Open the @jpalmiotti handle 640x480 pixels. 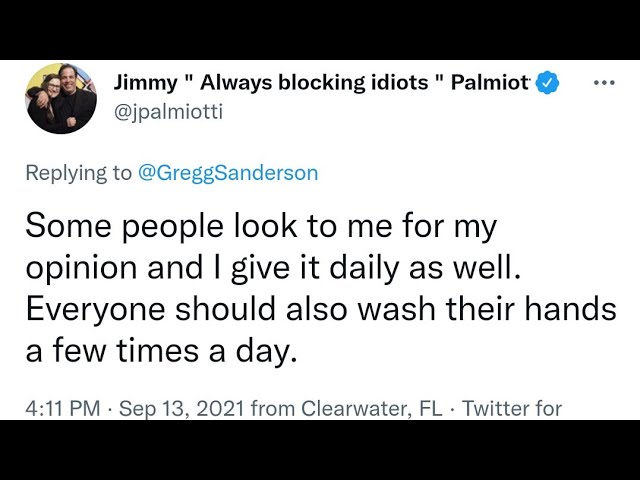tap(169, 112)
